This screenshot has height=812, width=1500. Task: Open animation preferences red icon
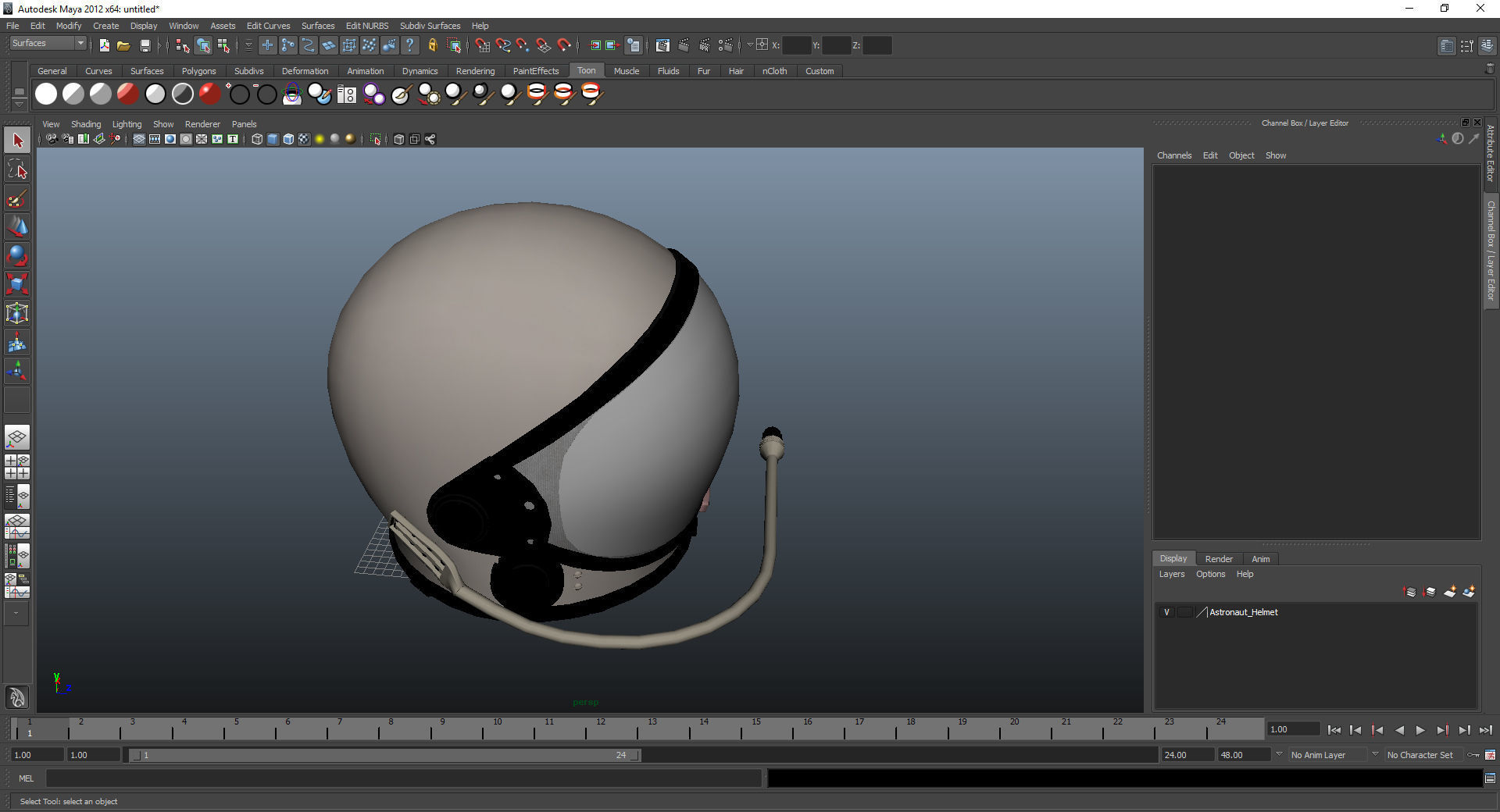coord(1490,755)
